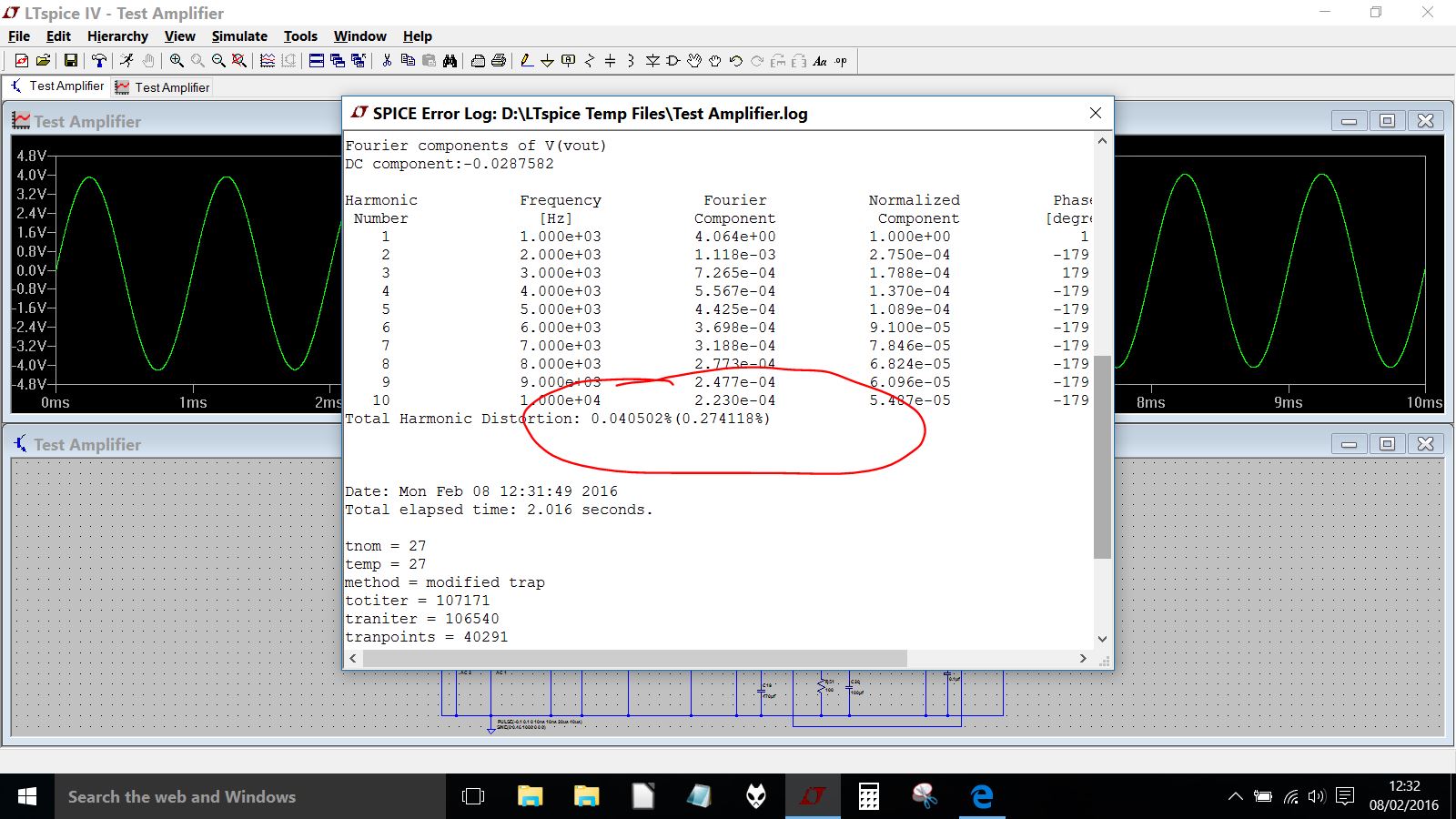Open the Window menu
Viewport: 1456px width, 819px height.
[x=360, y=36]
